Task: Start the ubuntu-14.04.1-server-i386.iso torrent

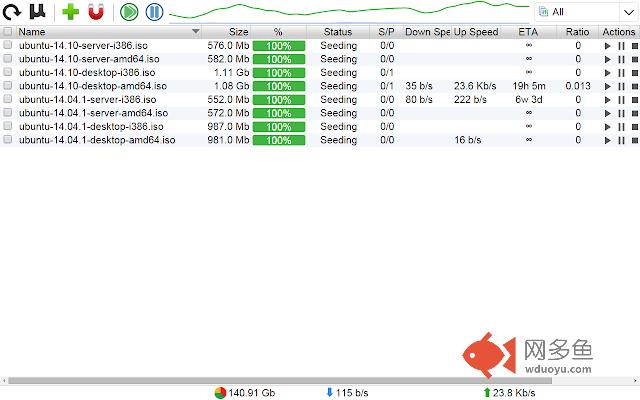Action: (x=608, y=100)
